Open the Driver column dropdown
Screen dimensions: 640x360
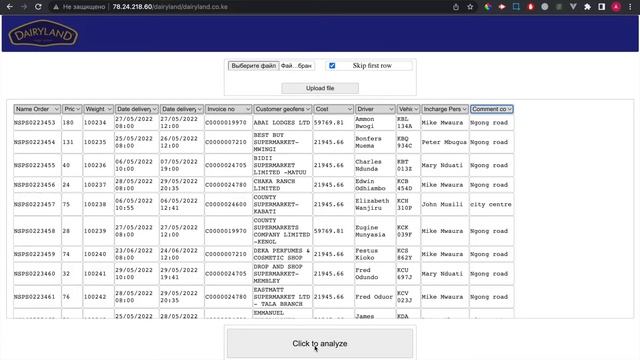375,109
